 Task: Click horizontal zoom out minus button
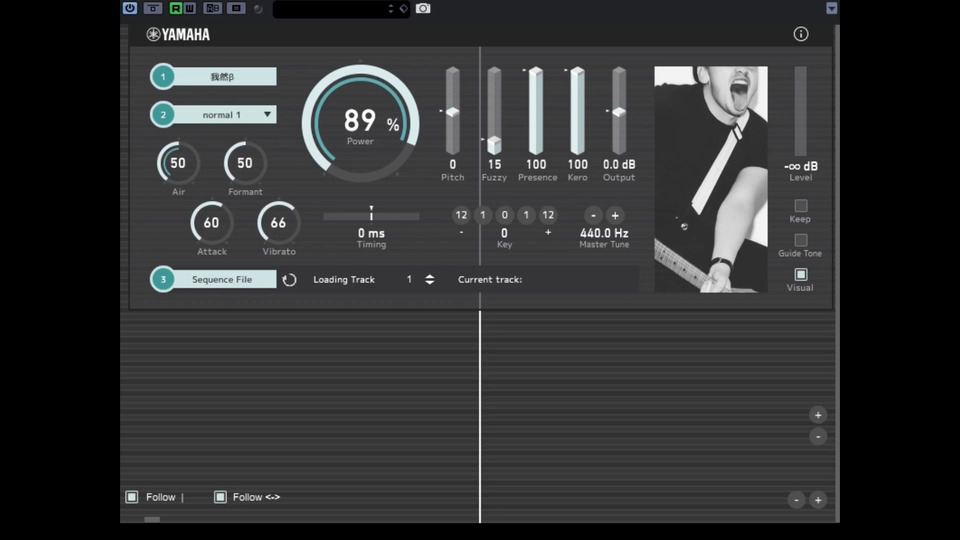(796, 500)
